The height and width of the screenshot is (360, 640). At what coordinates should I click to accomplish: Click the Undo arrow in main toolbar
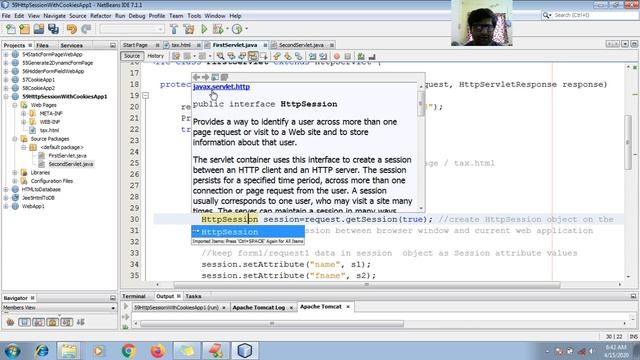click(72, 29)
